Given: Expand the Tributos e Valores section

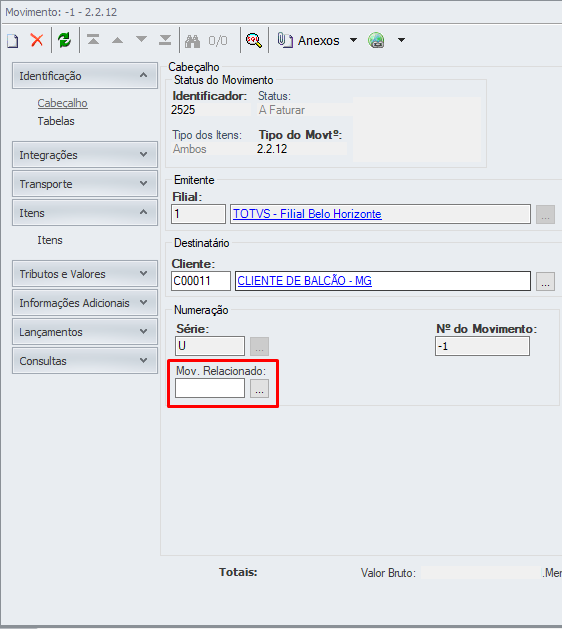Looking at the screenshot, I should [x=85, y=274].
